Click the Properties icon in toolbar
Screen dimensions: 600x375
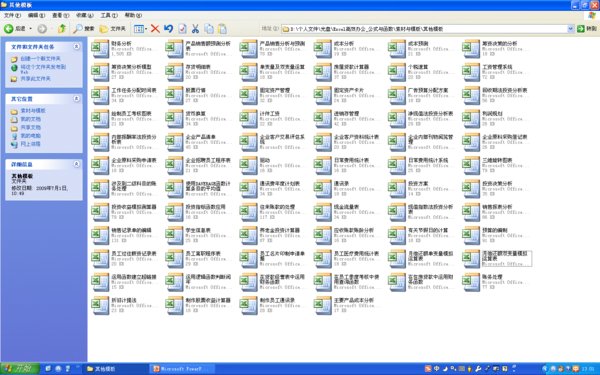click(183, 29)
